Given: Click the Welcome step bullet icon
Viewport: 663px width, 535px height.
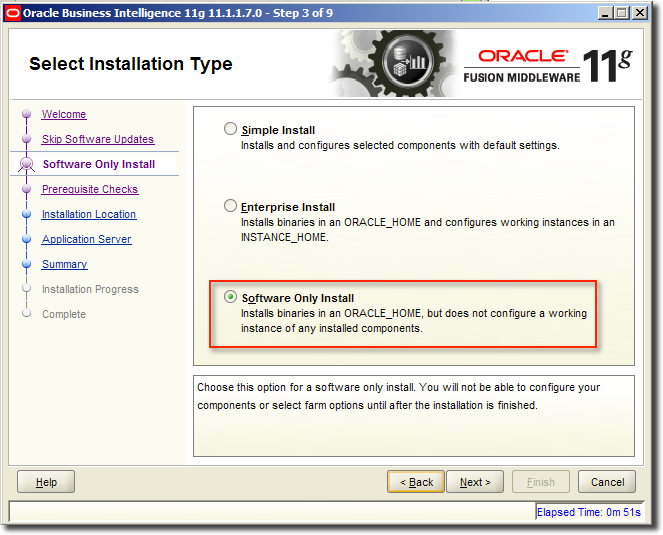Looking at the screenshot, I should pyautogui.click(x=27, y=114).
